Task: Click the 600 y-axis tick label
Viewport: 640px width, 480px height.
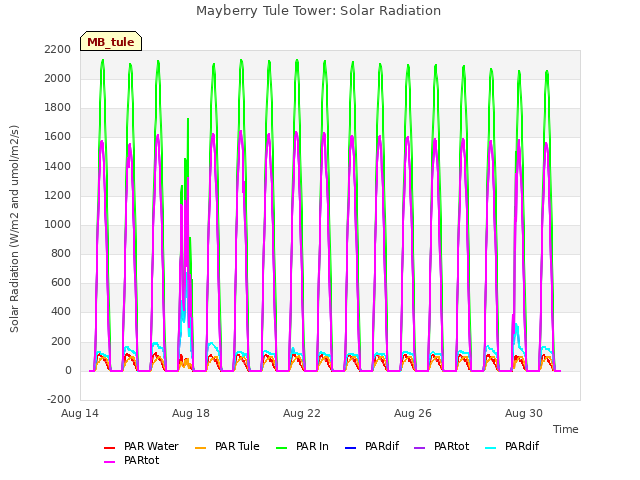Action: tap(61, 282)
